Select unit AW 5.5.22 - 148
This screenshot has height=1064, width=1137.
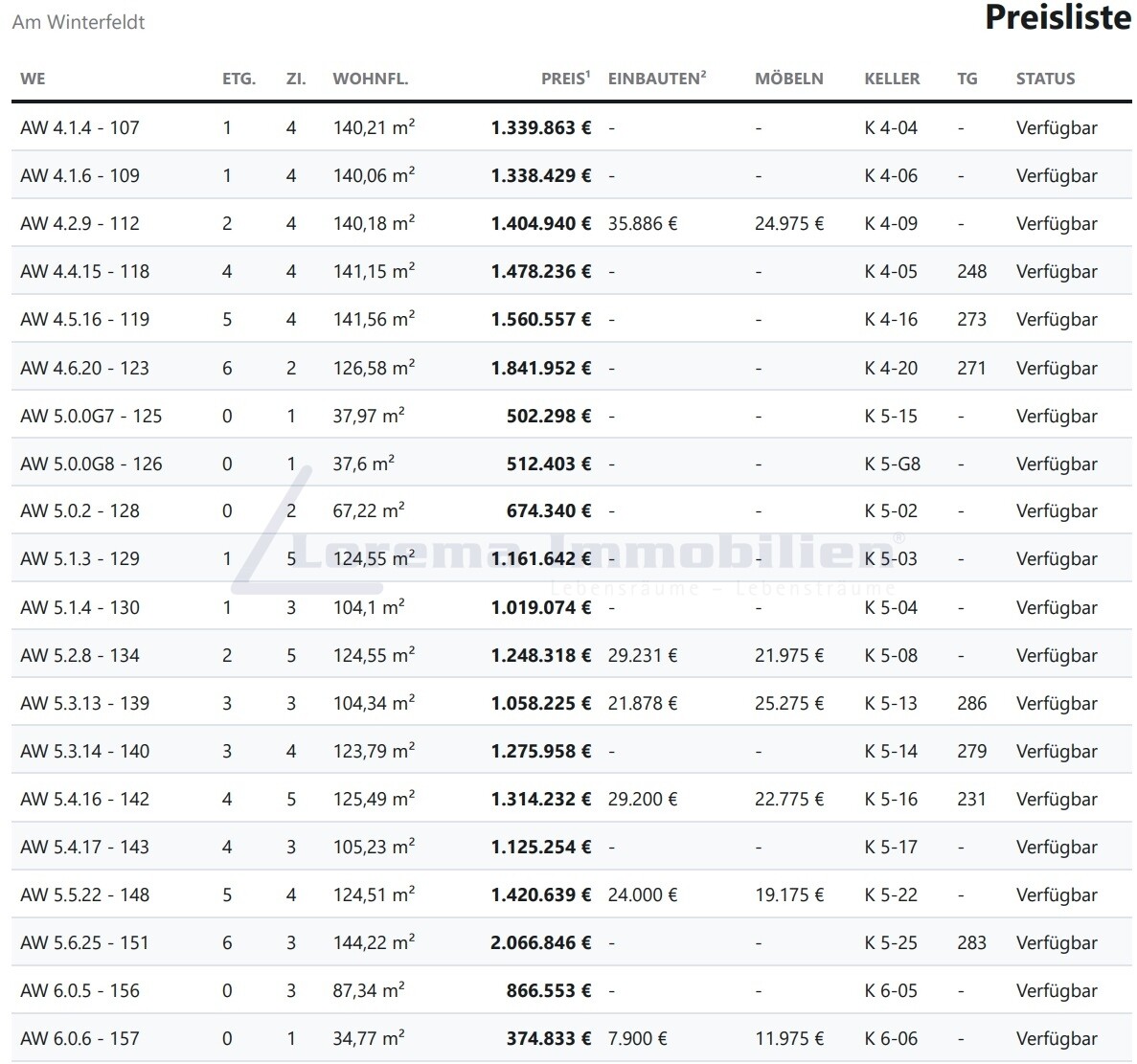(85, 894)
